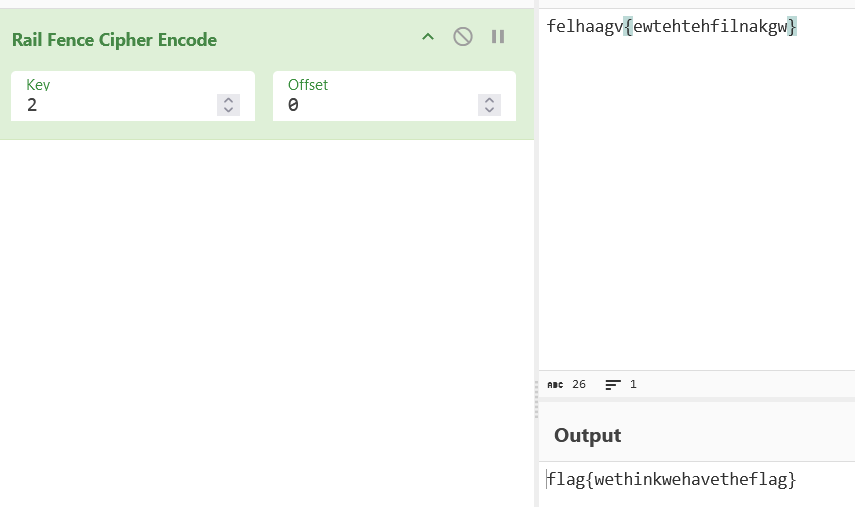855x507 pixels.
Task: Click the ABC character count icon
Action: 555,385
